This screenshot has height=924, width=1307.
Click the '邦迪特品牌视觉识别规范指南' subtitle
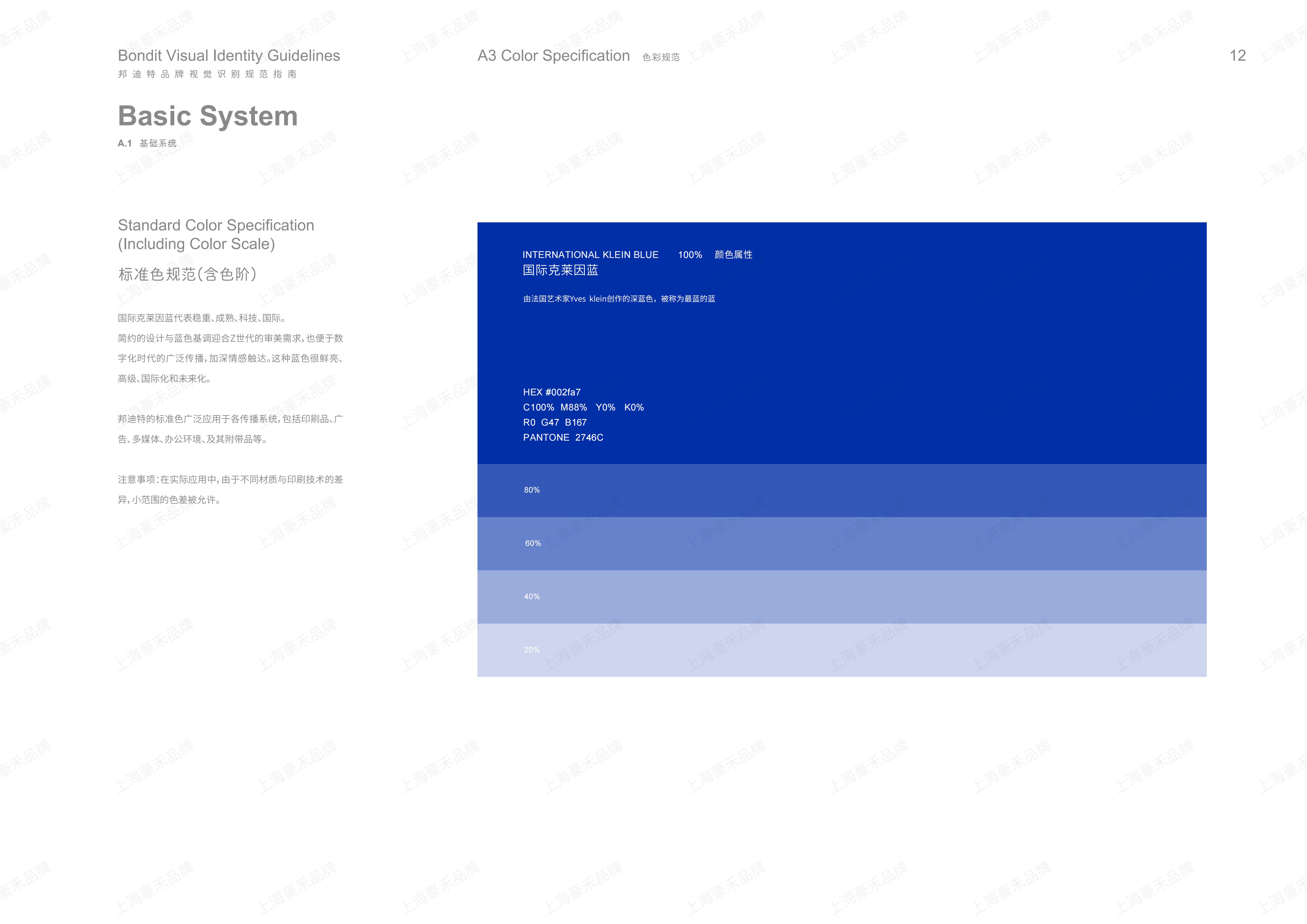point(207,74)
